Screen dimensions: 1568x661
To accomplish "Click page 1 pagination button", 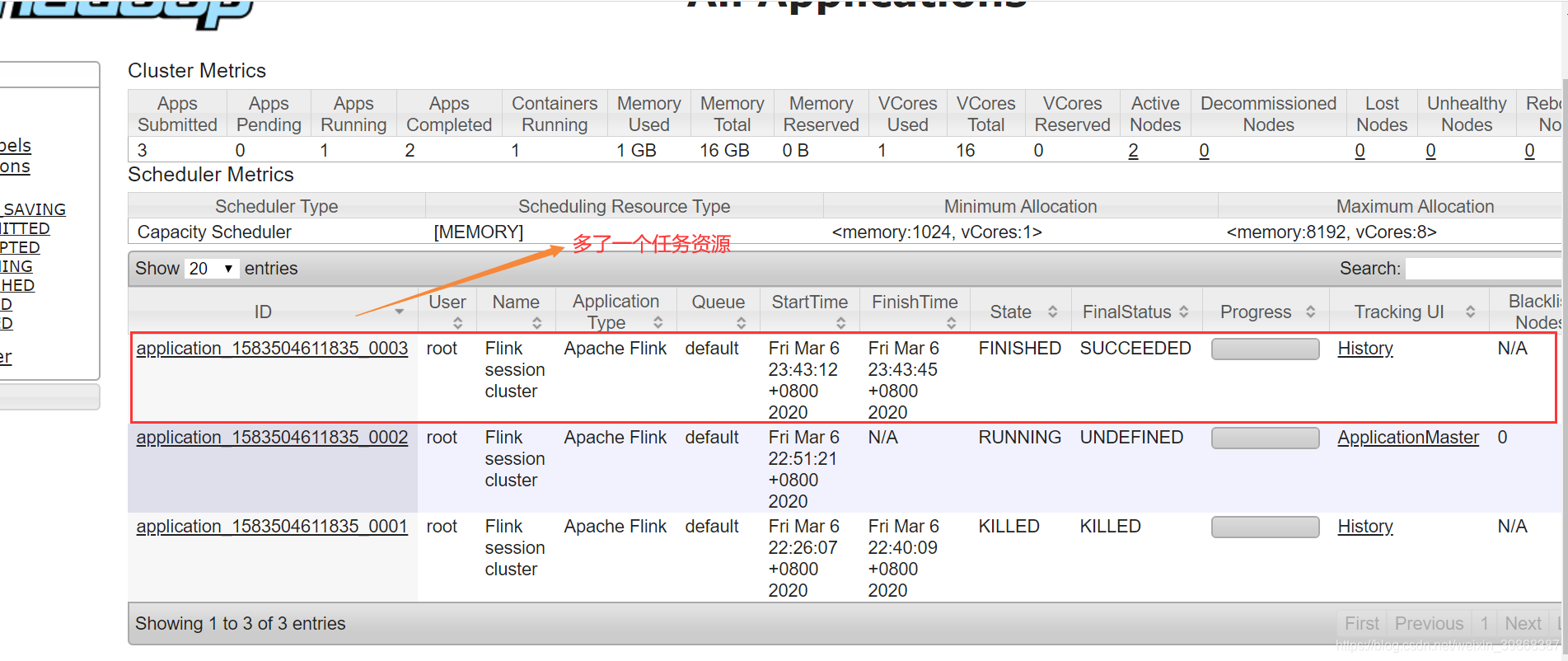I will 1485,624.
